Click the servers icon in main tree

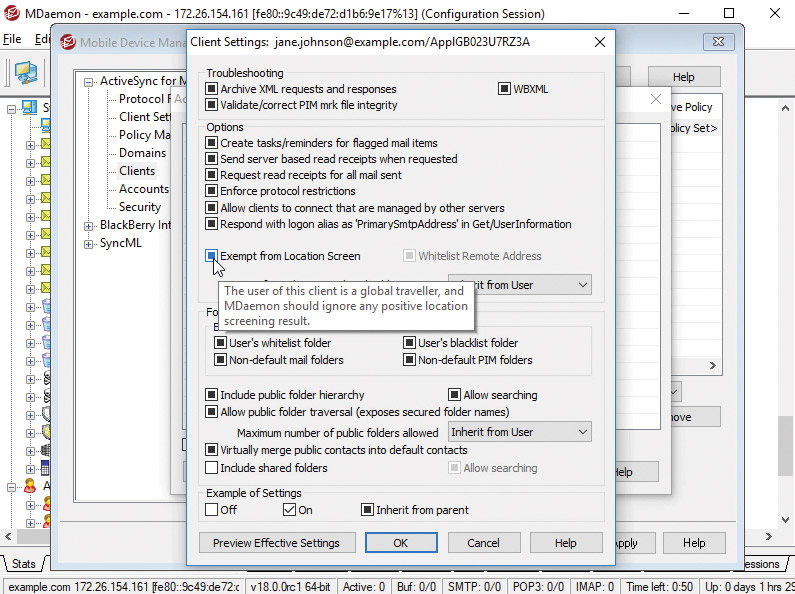point(29,107)
